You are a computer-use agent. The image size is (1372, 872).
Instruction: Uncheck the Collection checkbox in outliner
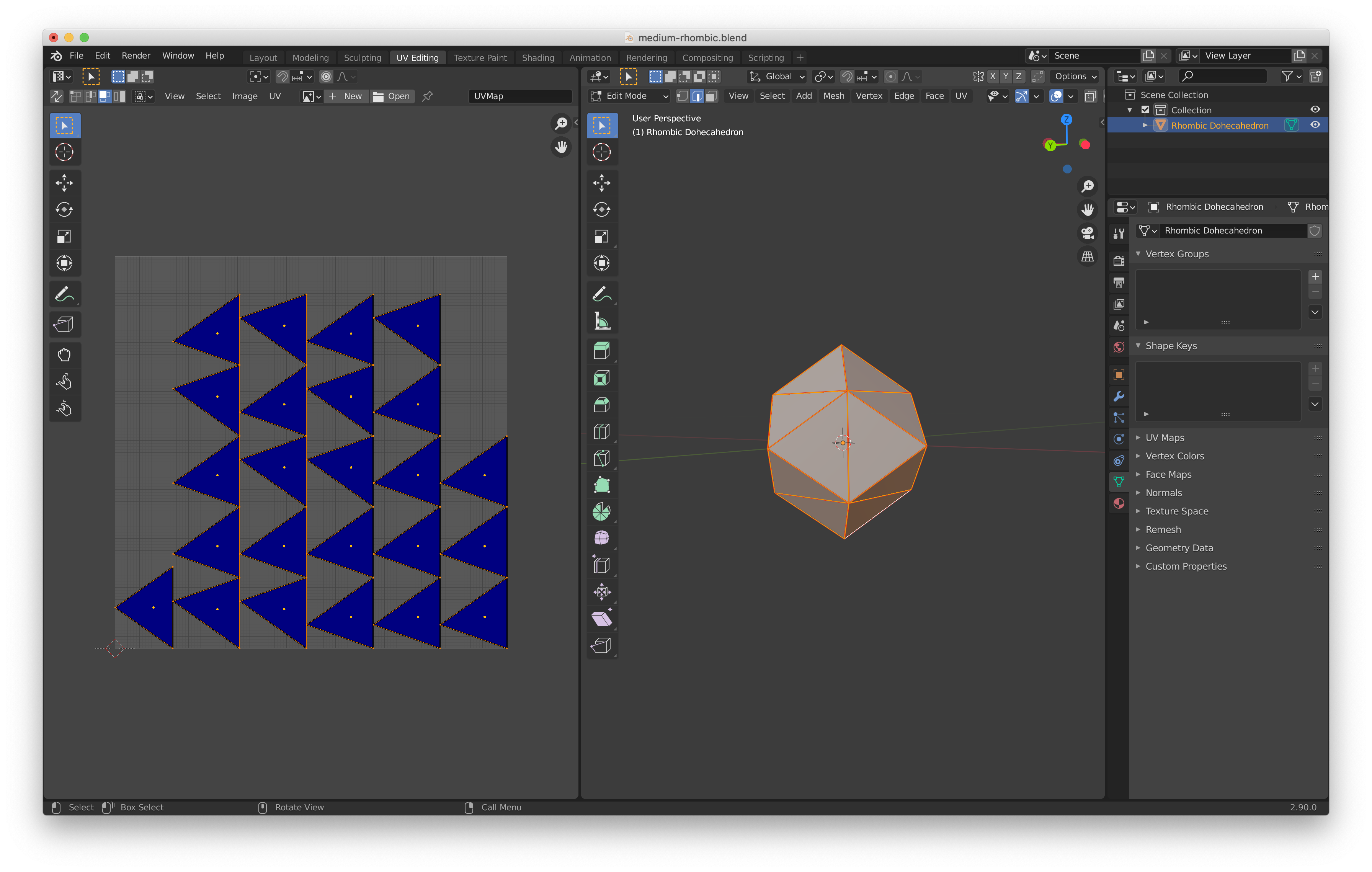click(x=1145, y=110)
